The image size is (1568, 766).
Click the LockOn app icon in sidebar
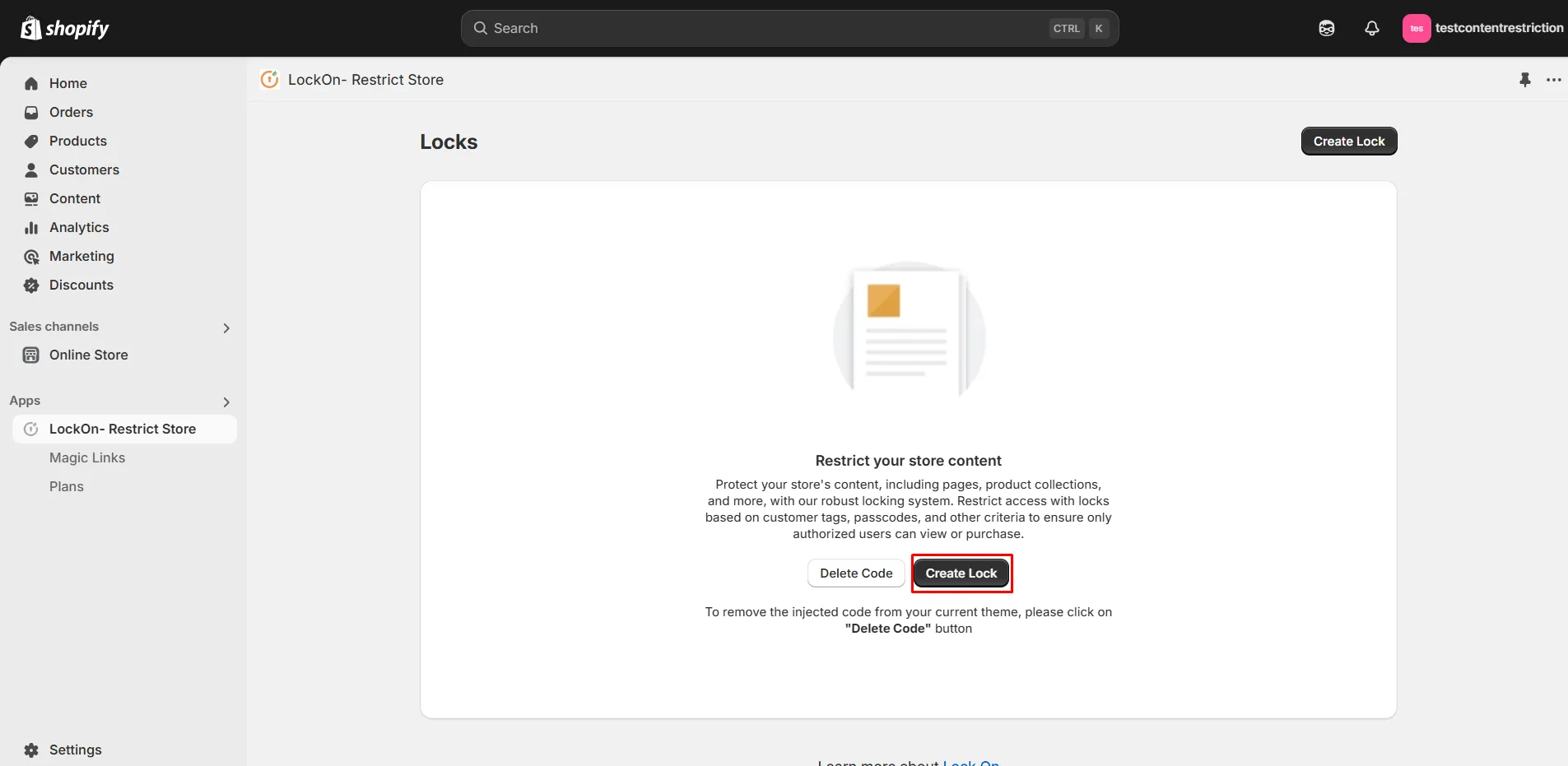[x=31, y=429]
